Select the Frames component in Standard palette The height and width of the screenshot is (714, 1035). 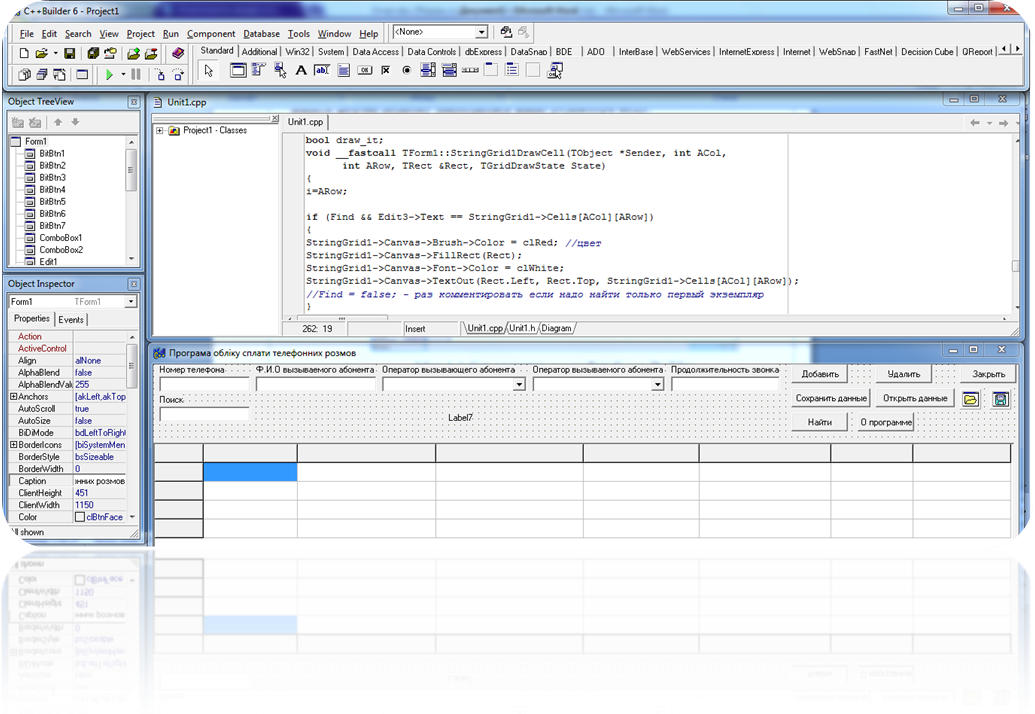coord(238,71)
